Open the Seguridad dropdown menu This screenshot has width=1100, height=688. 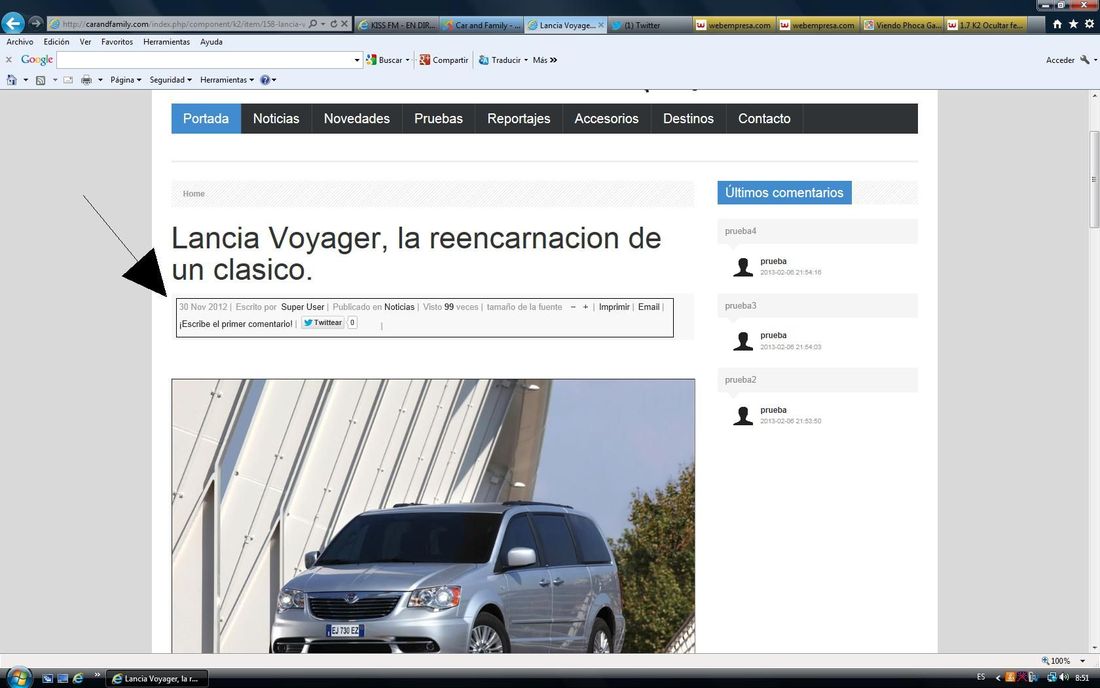(x=170, y=80)
